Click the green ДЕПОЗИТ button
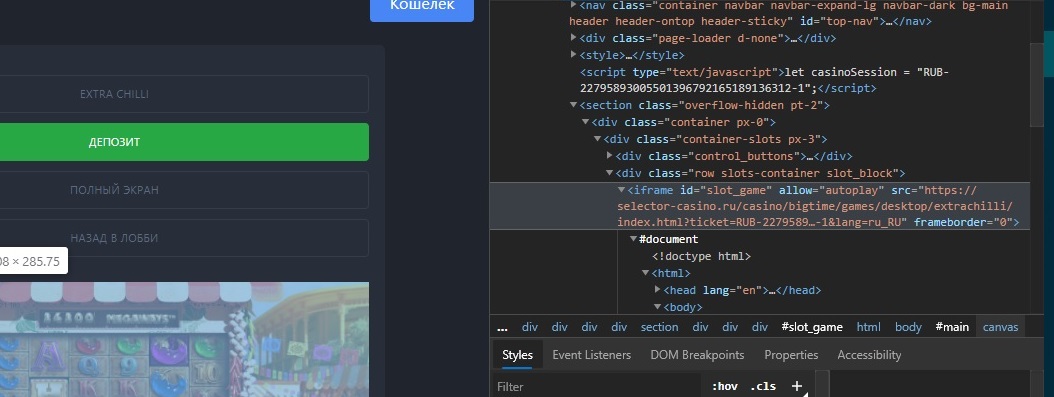 point(184,142)
